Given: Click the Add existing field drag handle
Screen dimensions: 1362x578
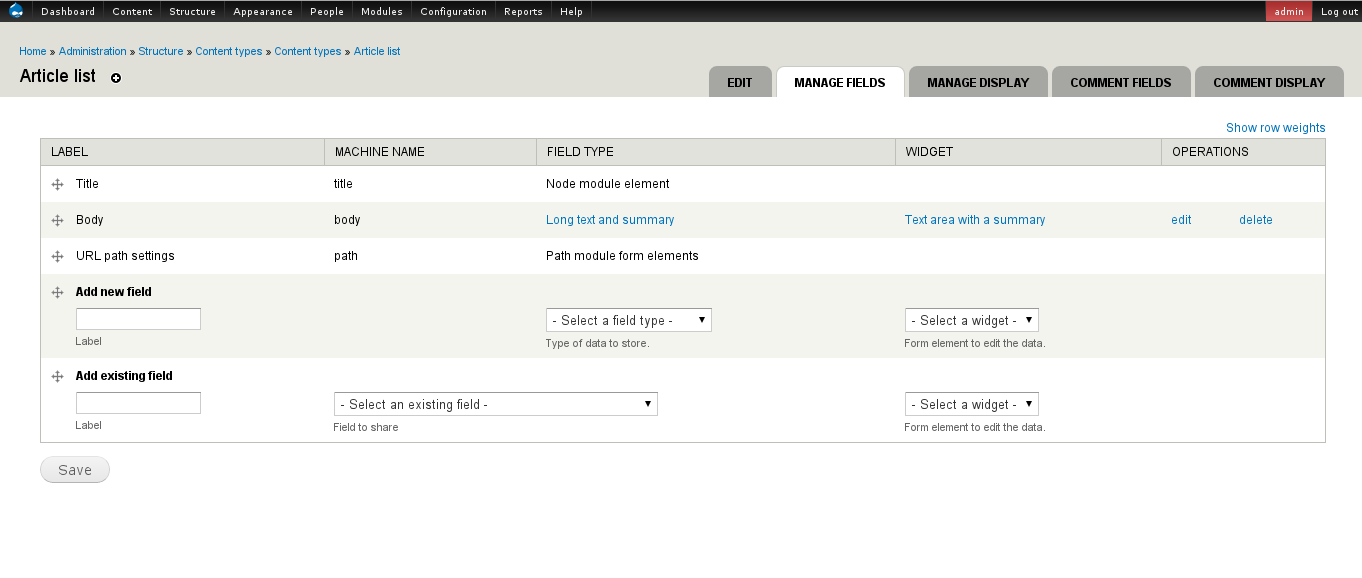Looking at the screenshot, I should (x=57, y=377).
